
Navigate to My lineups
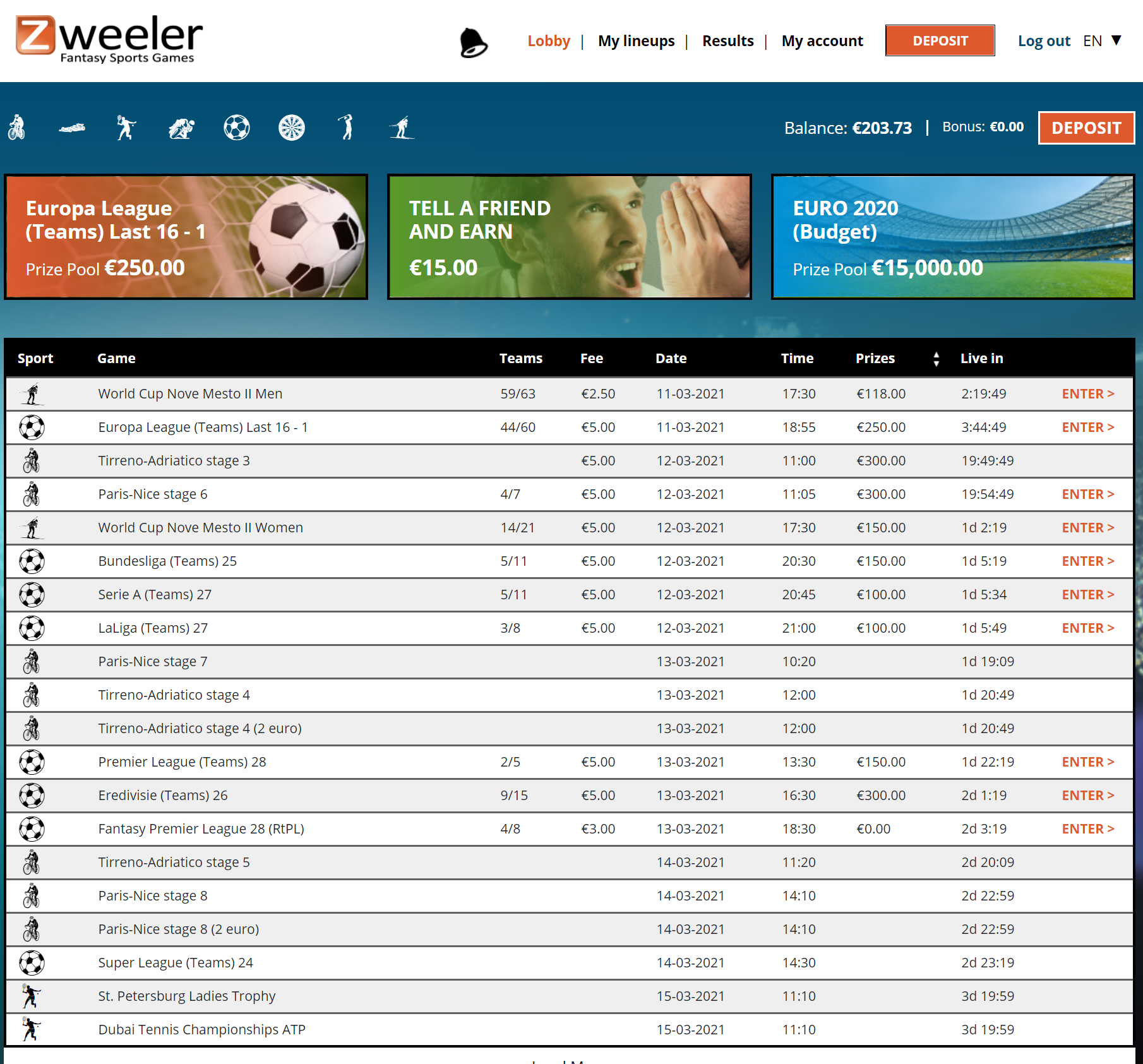(635, 40)
